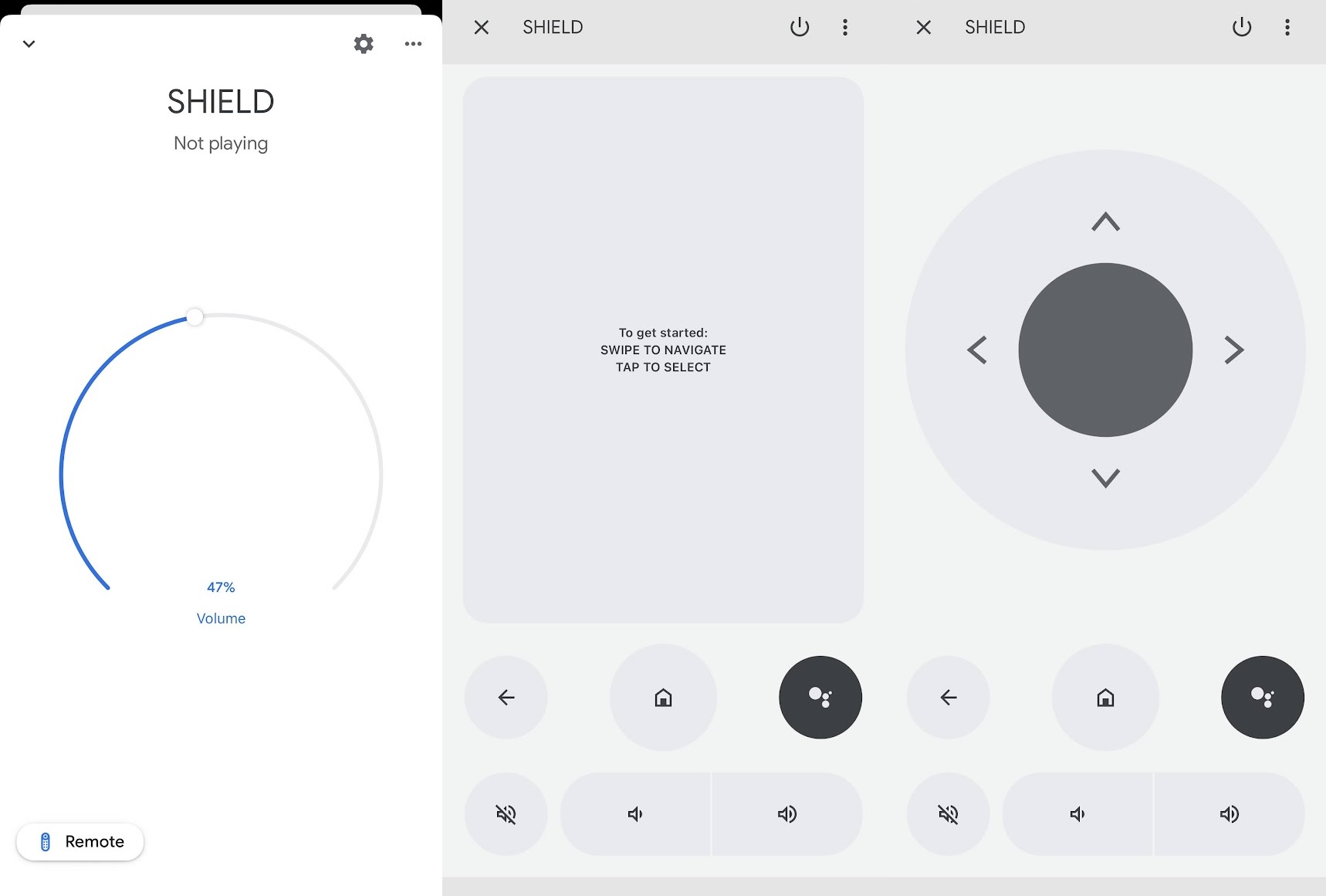Power off SHIELD in the D-pad remote

click(x=1242, y=27)
